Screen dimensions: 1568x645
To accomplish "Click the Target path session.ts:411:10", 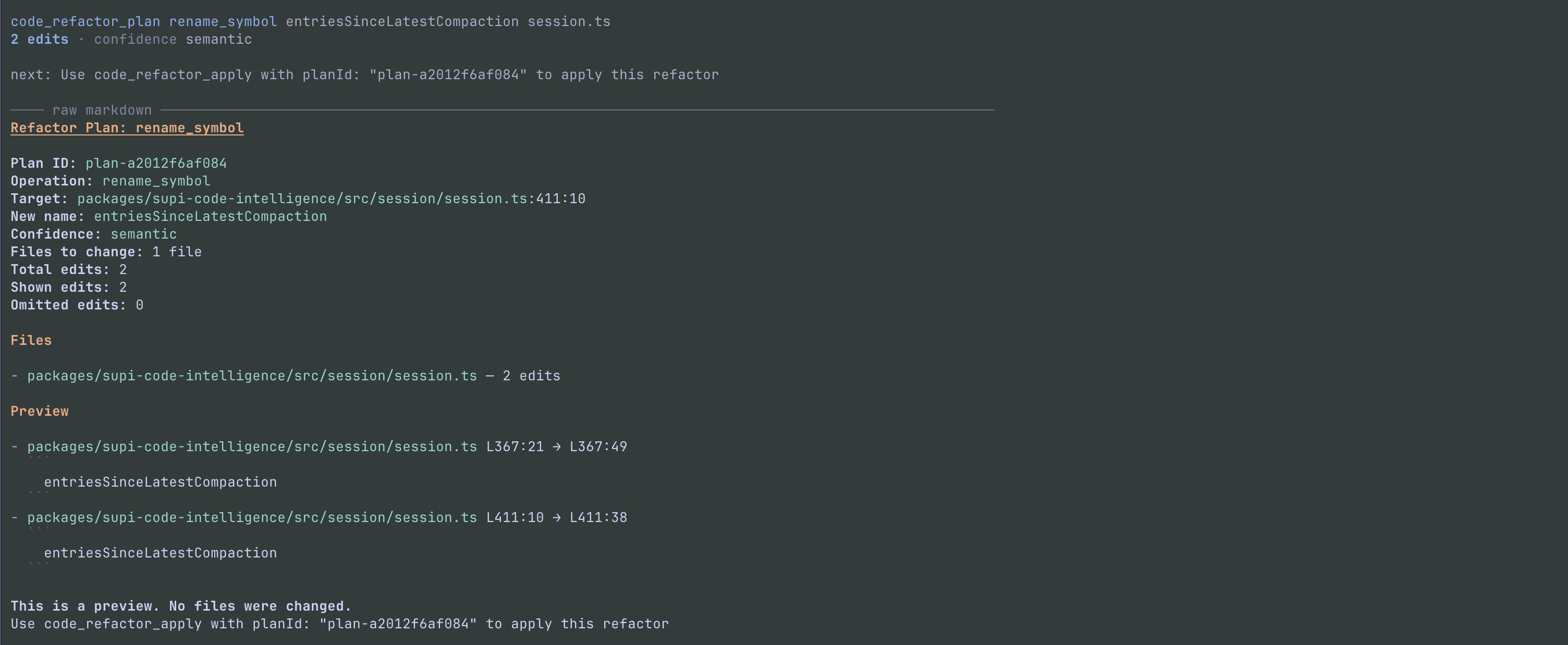I will click(331, 199).
